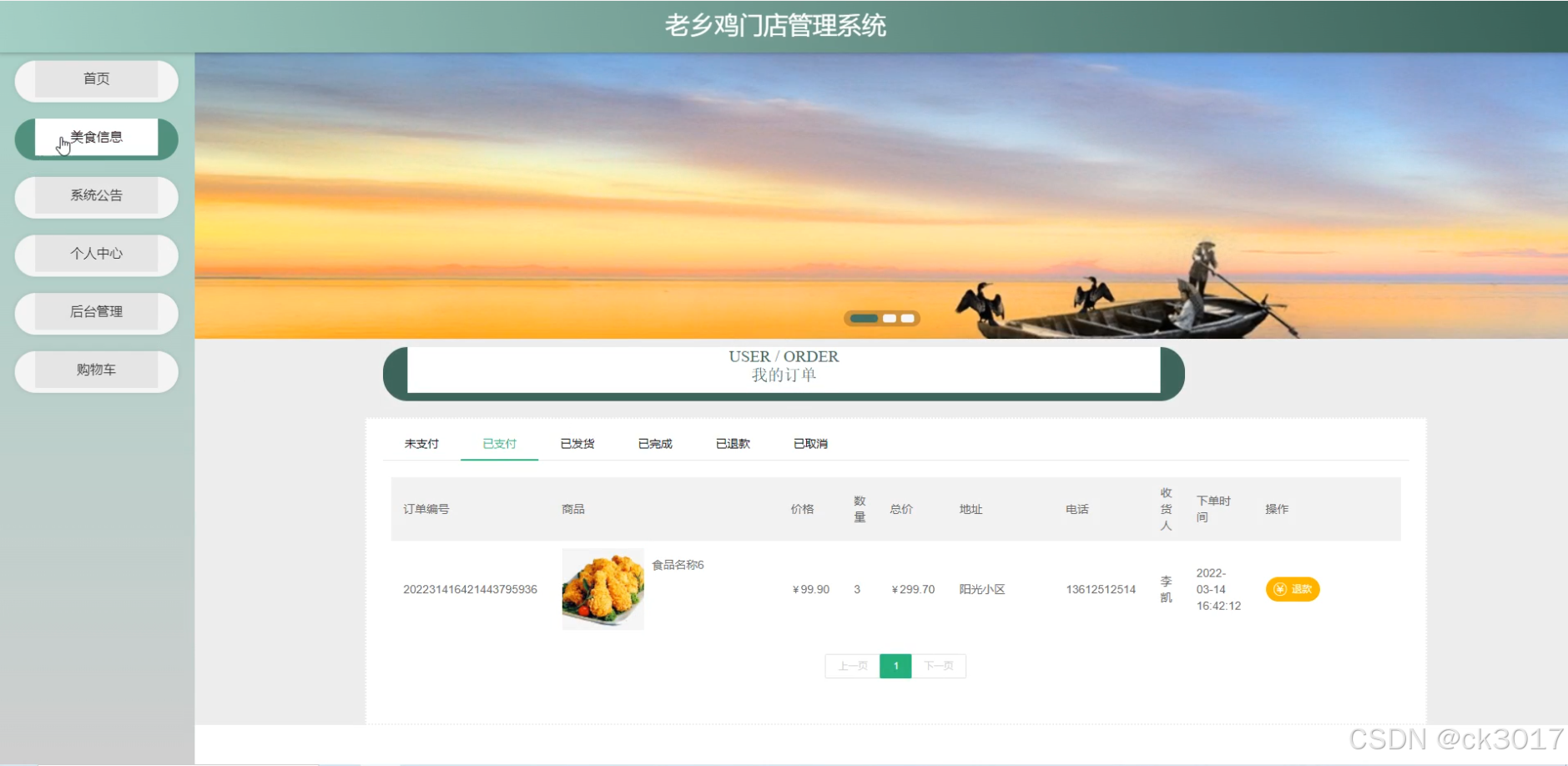The width and height of the screenshot is (1568, 766).
Task: Click the 电话 column header
Action: coord(1077,509)
